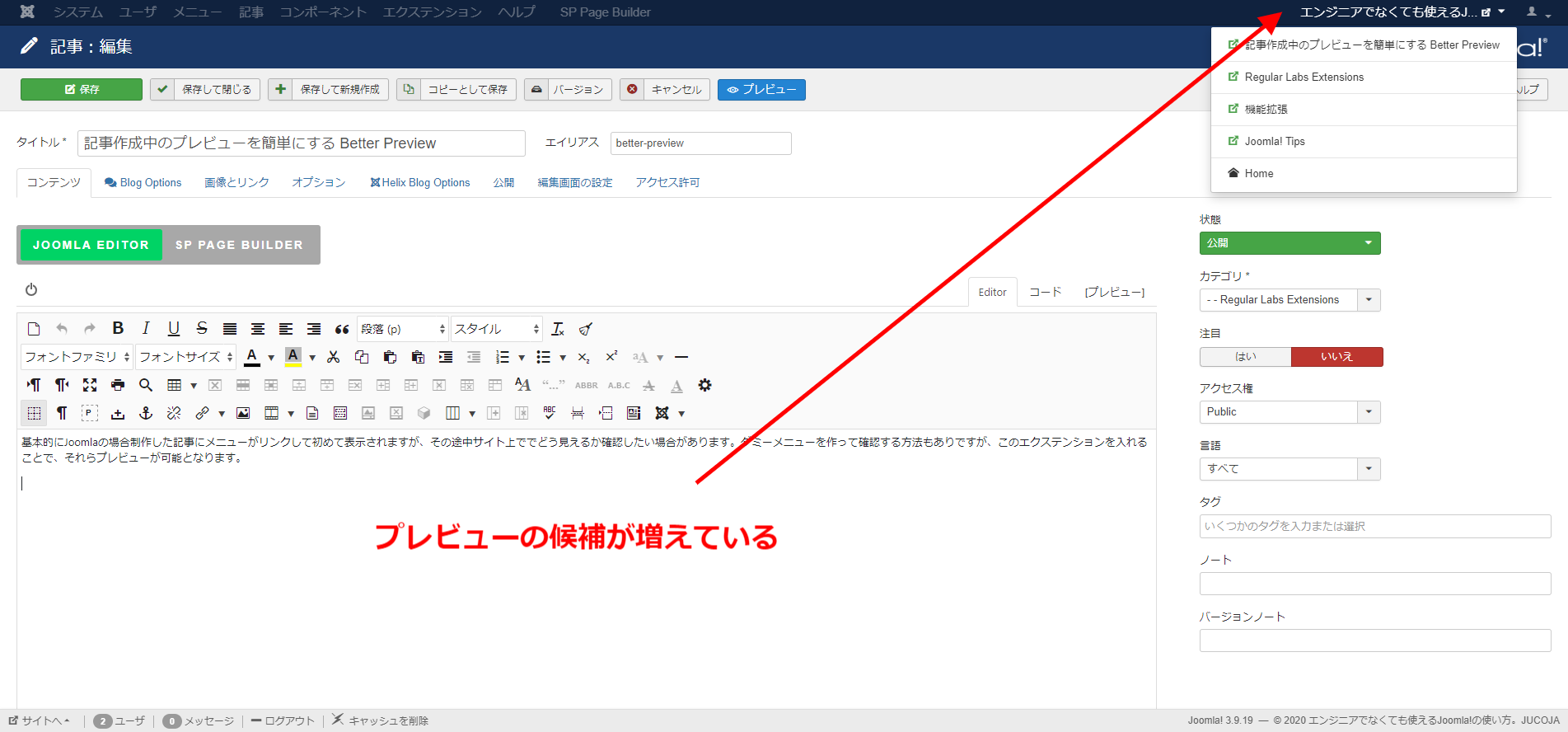Click 保存して閉じる button
The height and width of the screenshot is (732, 1568).
206,89
